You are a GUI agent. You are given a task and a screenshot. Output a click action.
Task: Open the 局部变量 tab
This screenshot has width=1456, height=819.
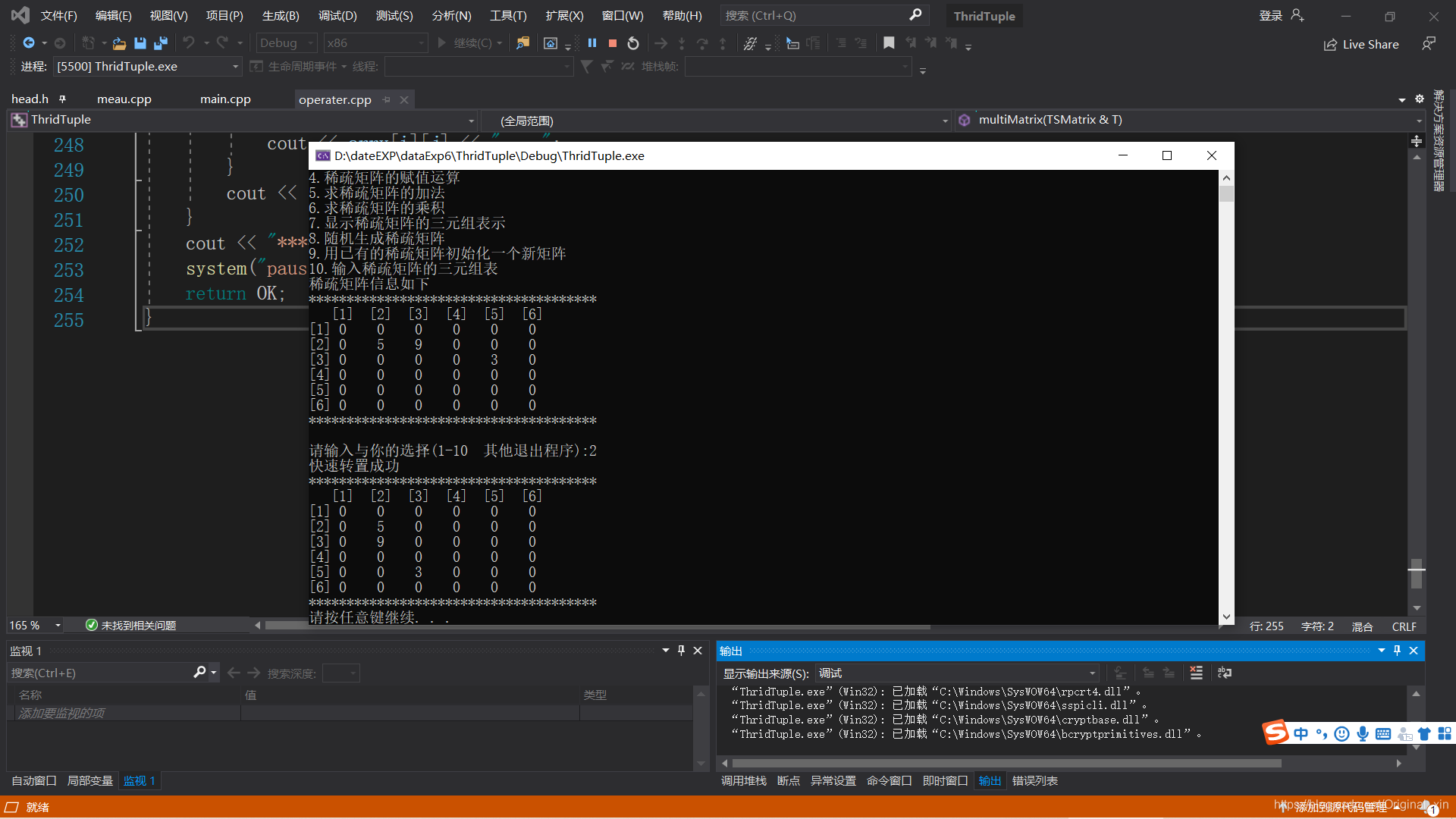[89, 780]
